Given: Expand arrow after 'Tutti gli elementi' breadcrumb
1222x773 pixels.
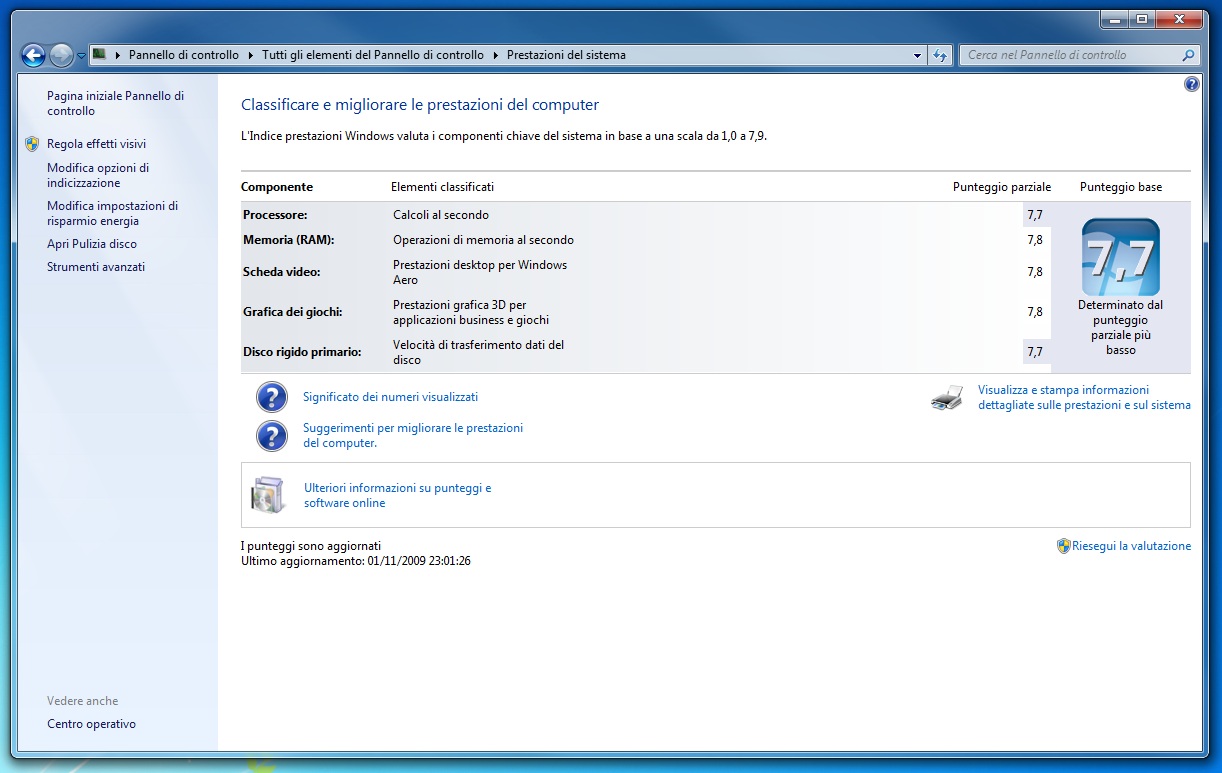Looking at the screenshot, I should coord(495,55).
